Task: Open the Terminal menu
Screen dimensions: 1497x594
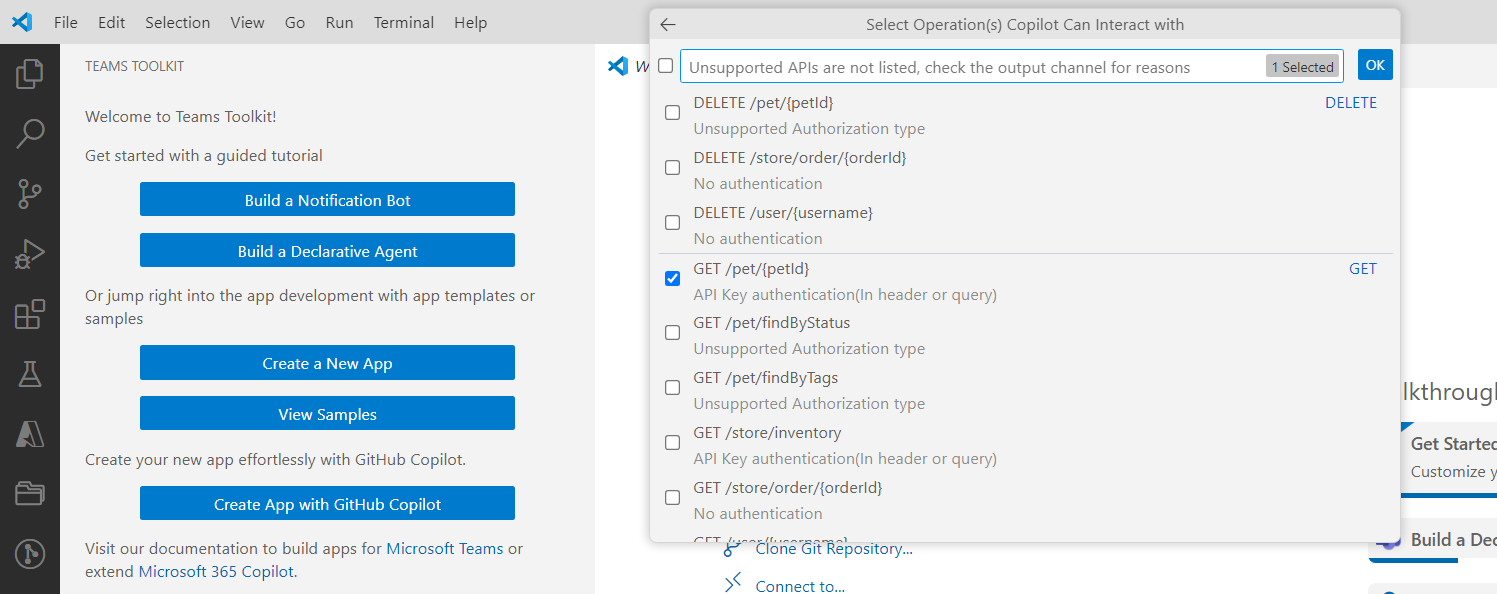Action: tap(404, 22)
